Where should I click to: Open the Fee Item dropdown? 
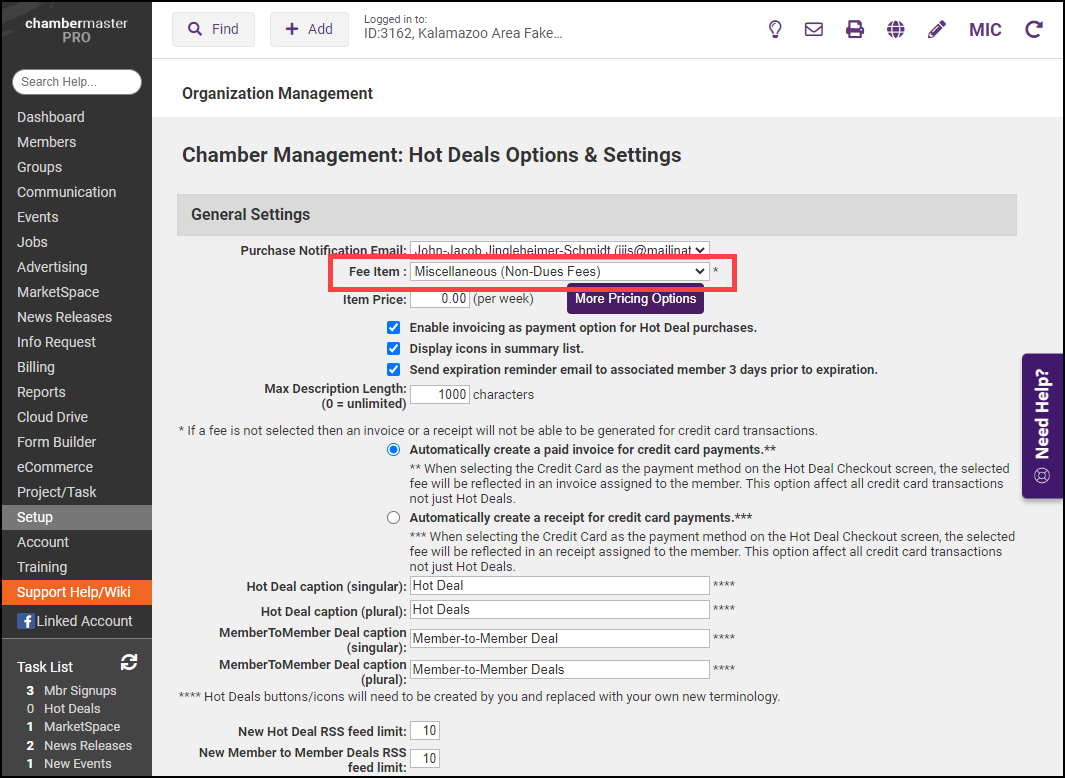(559, 271)
